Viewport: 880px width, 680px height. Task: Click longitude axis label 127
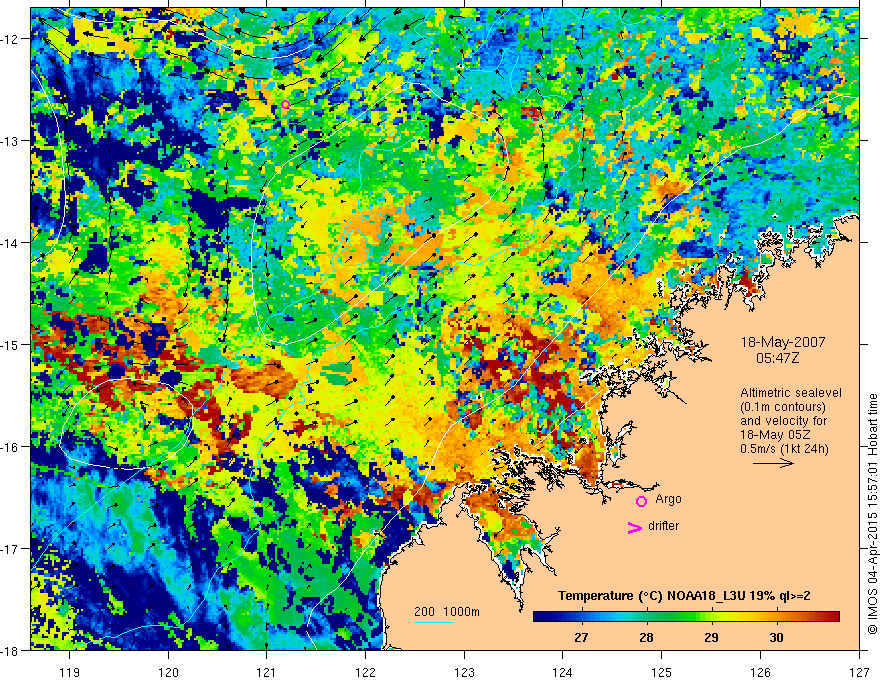[x=859, y=672]
